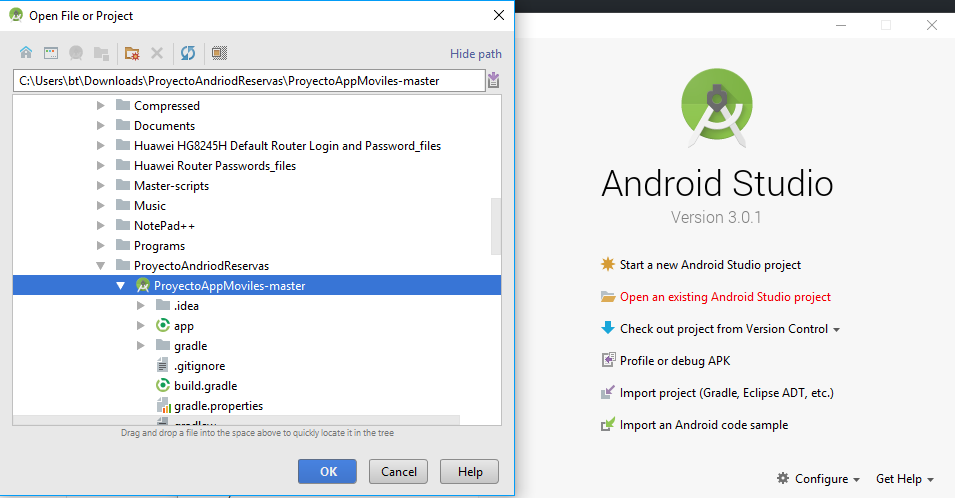Select the Programs folder row

[257, 246]
